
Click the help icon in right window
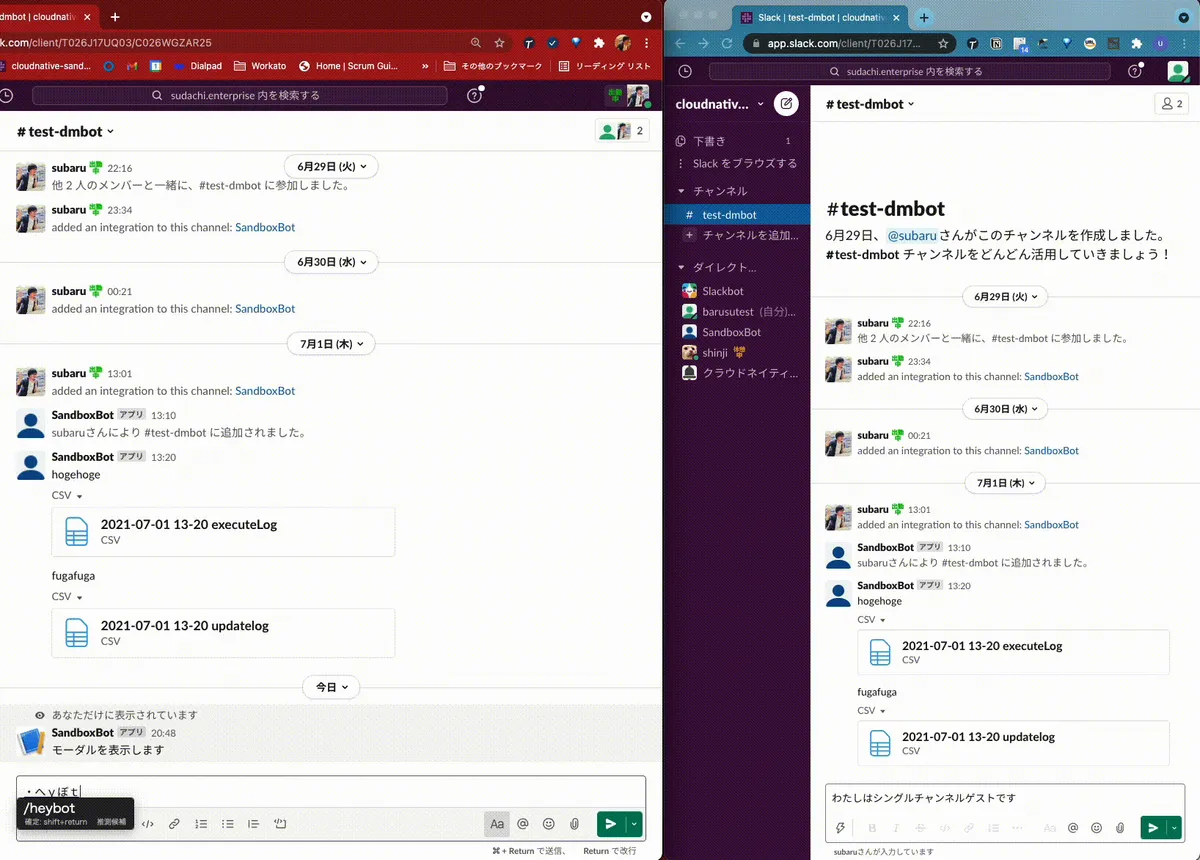1135,71
